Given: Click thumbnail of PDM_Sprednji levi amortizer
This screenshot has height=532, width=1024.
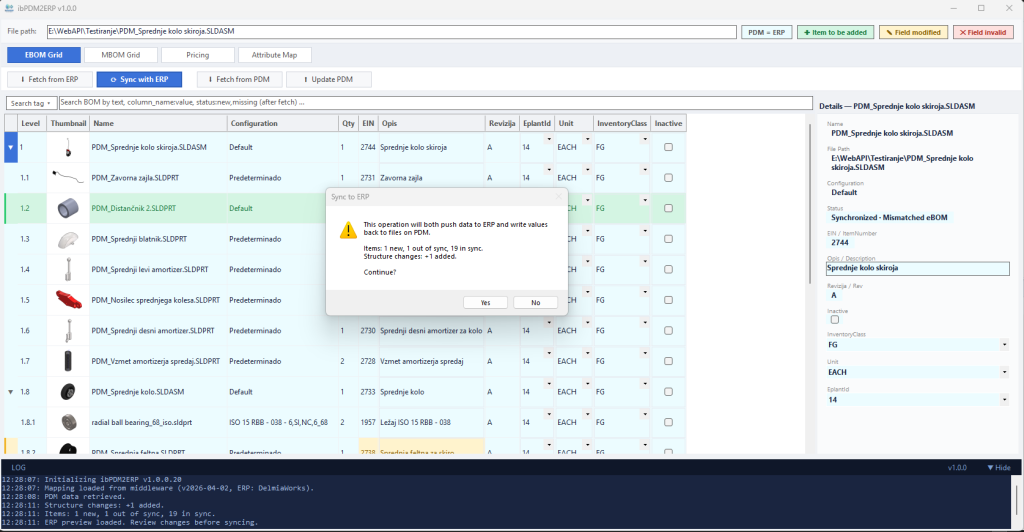Looking at the screenshot, I should 68,270.
